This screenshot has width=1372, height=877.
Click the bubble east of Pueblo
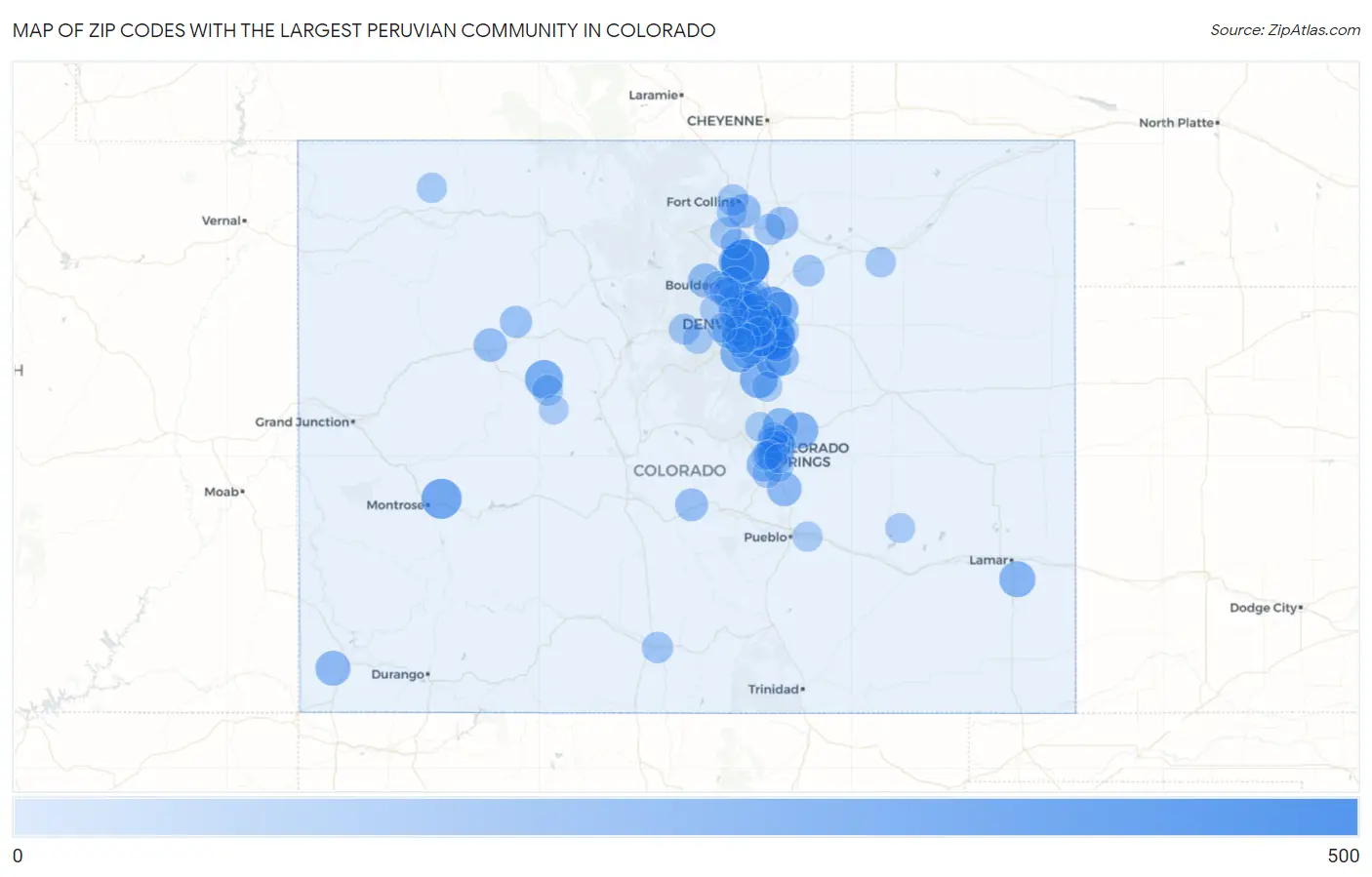[900, 529]
